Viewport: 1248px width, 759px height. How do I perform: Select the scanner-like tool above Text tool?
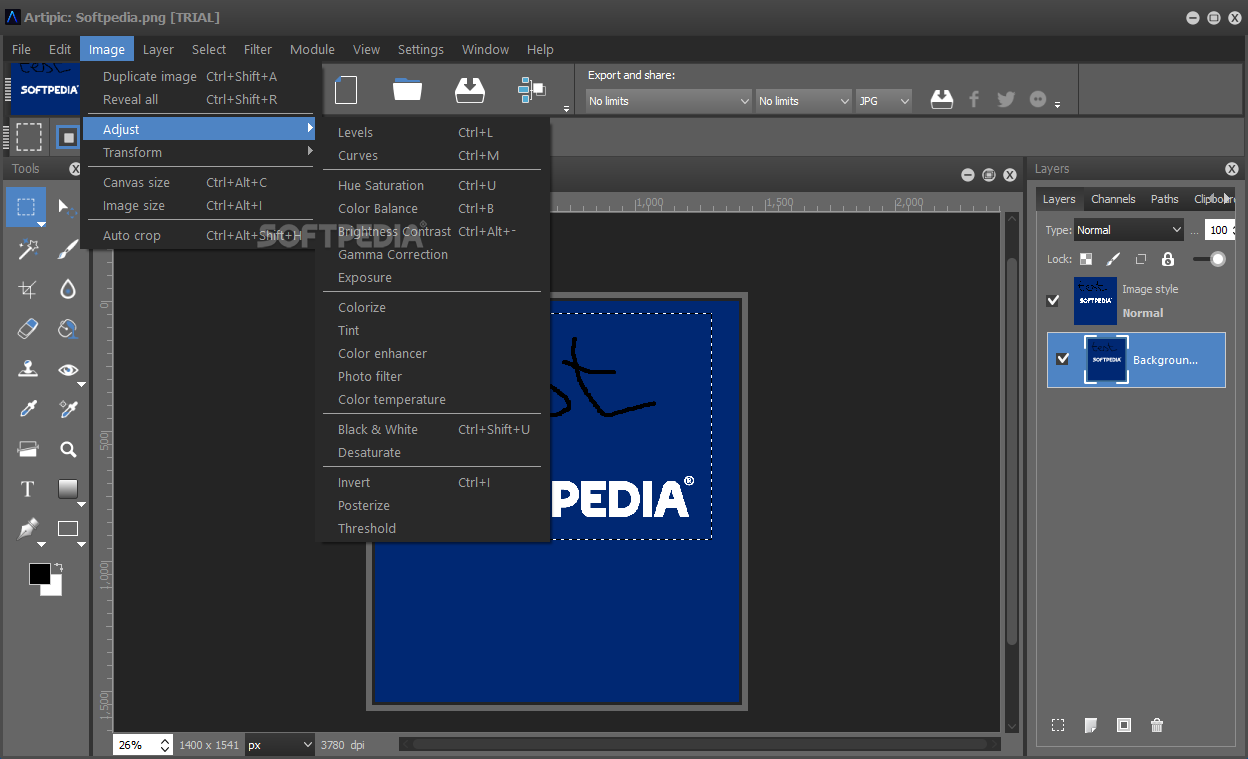[27, 449]
